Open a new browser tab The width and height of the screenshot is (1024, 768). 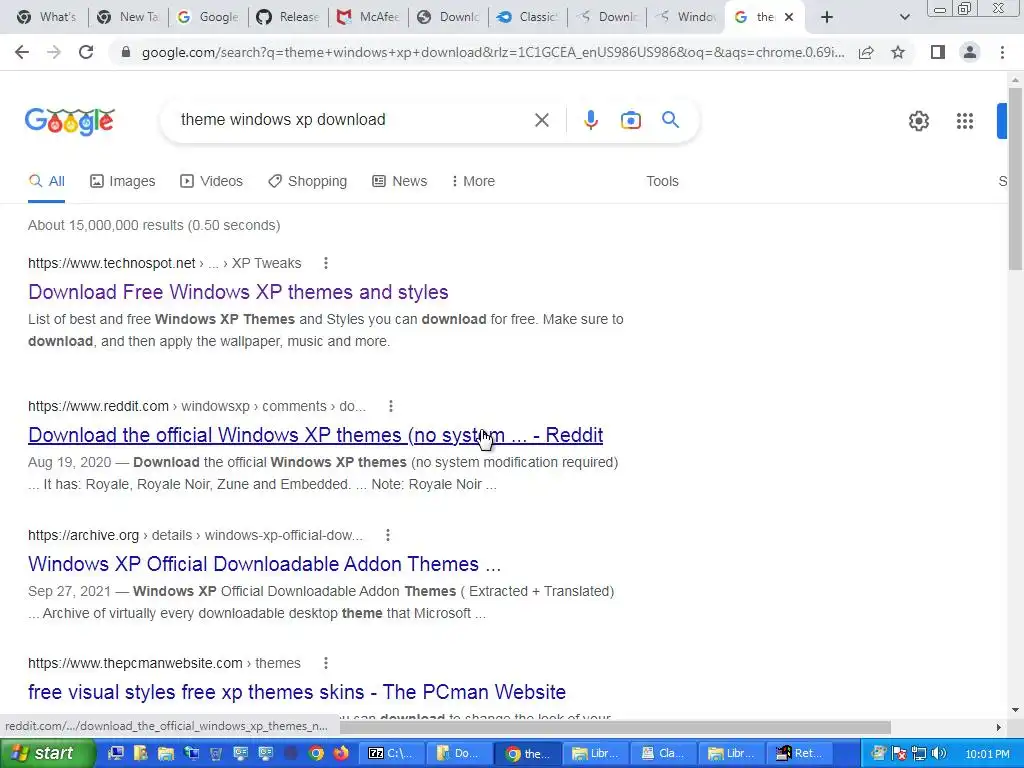[826, 17]
